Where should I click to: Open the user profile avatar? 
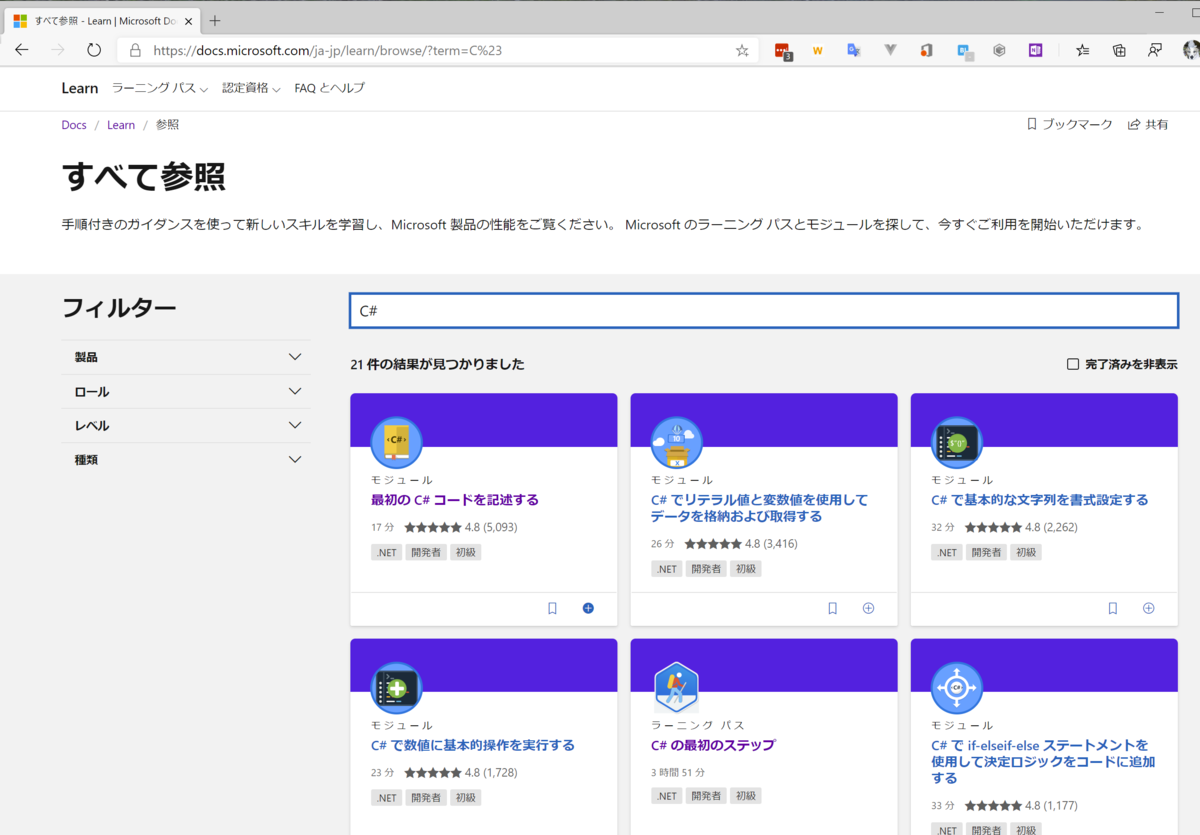[1191, 50]
